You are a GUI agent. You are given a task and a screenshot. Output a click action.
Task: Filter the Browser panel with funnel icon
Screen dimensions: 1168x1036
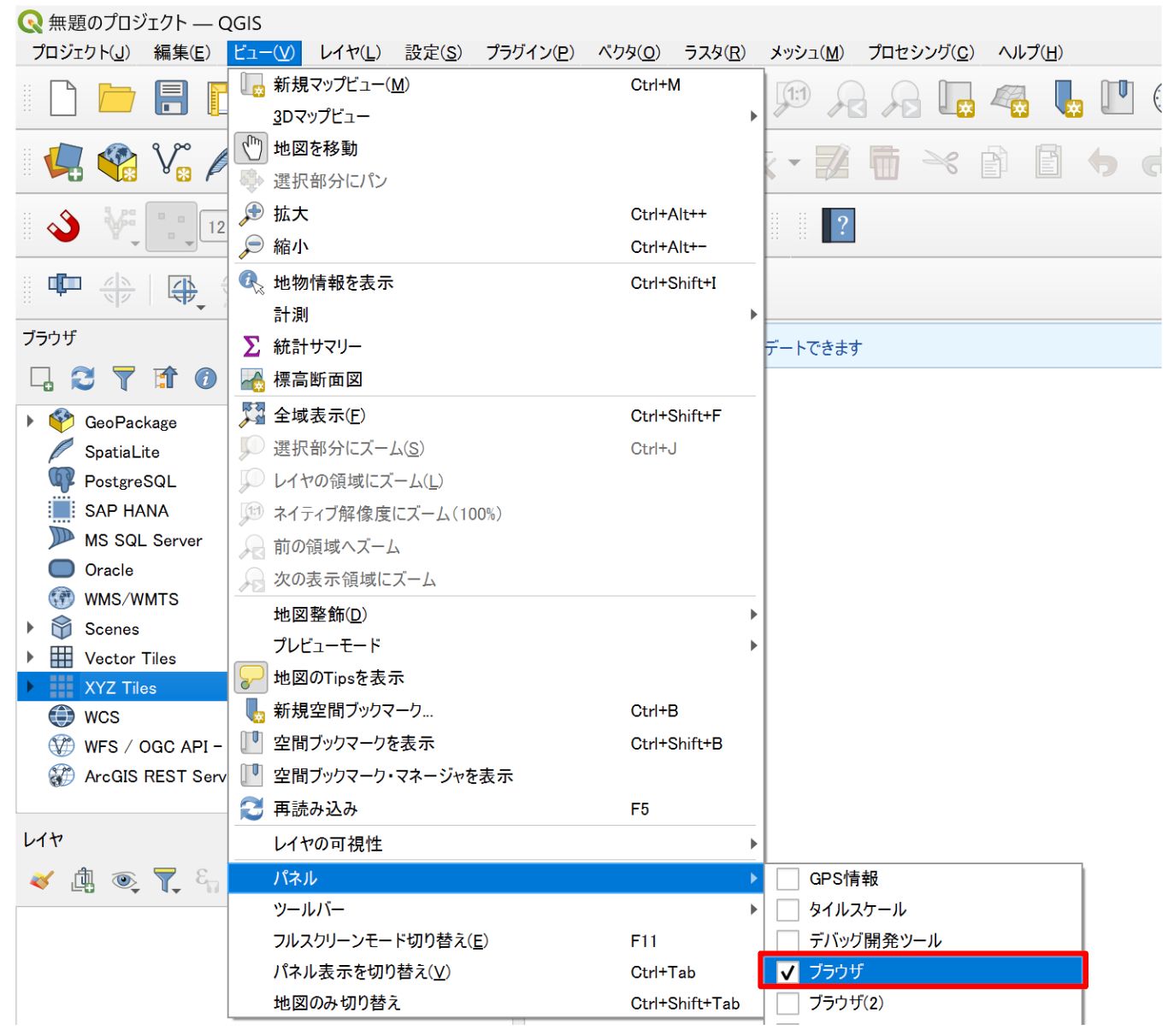[x=124, y=378]
